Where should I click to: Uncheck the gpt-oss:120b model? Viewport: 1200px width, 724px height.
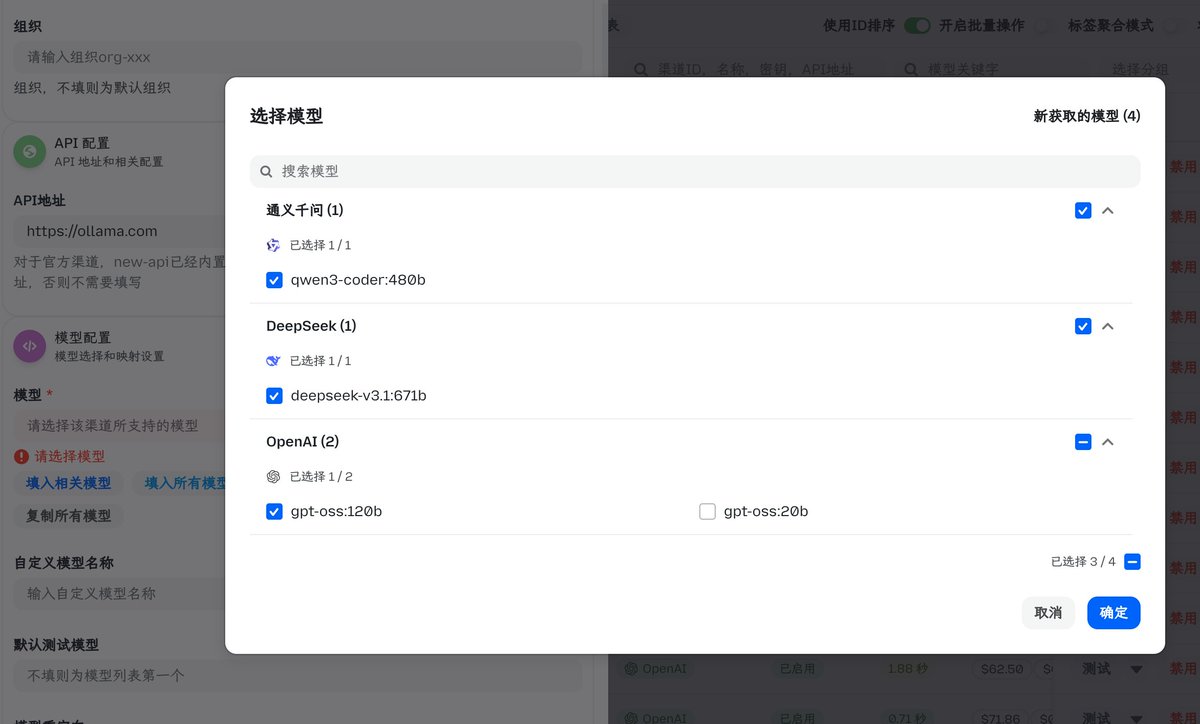click(274, 512)
